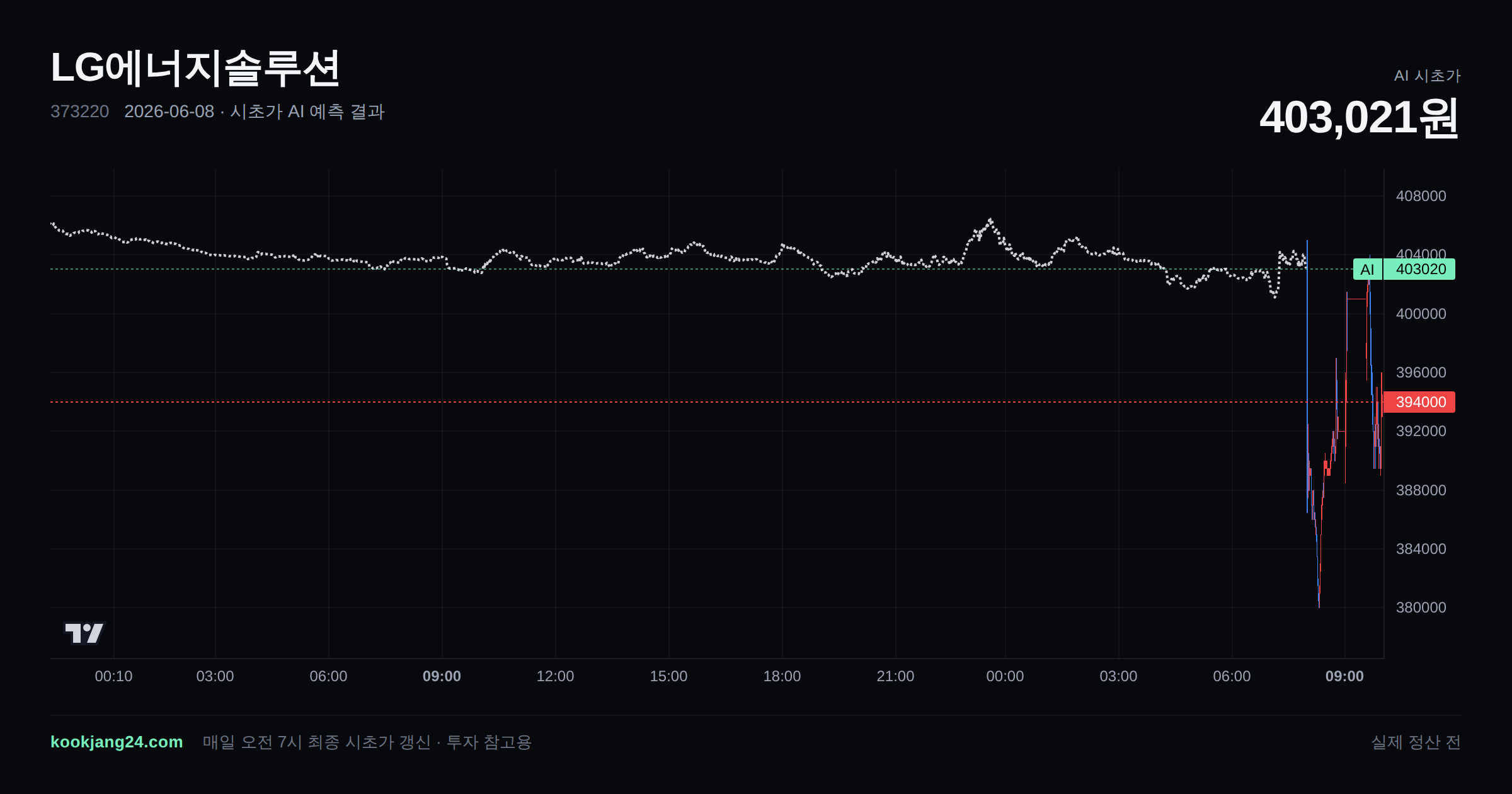Click the 18:00 time axis label
The width and height of the screenshot is (1512, 794).
point(782,676)
